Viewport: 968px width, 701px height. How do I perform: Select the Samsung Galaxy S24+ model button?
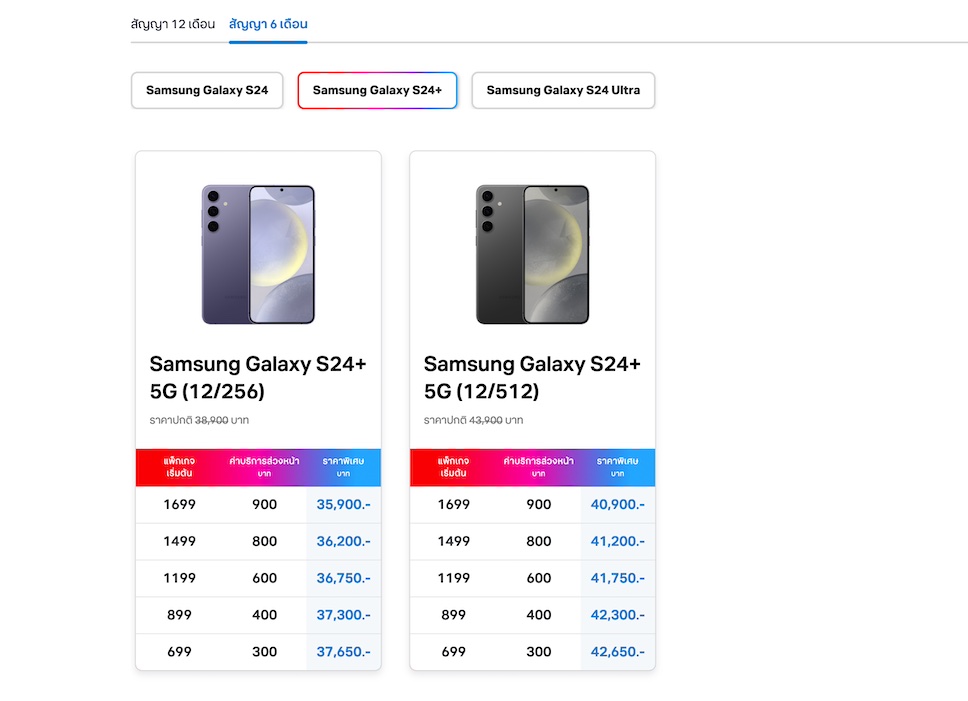377,90
